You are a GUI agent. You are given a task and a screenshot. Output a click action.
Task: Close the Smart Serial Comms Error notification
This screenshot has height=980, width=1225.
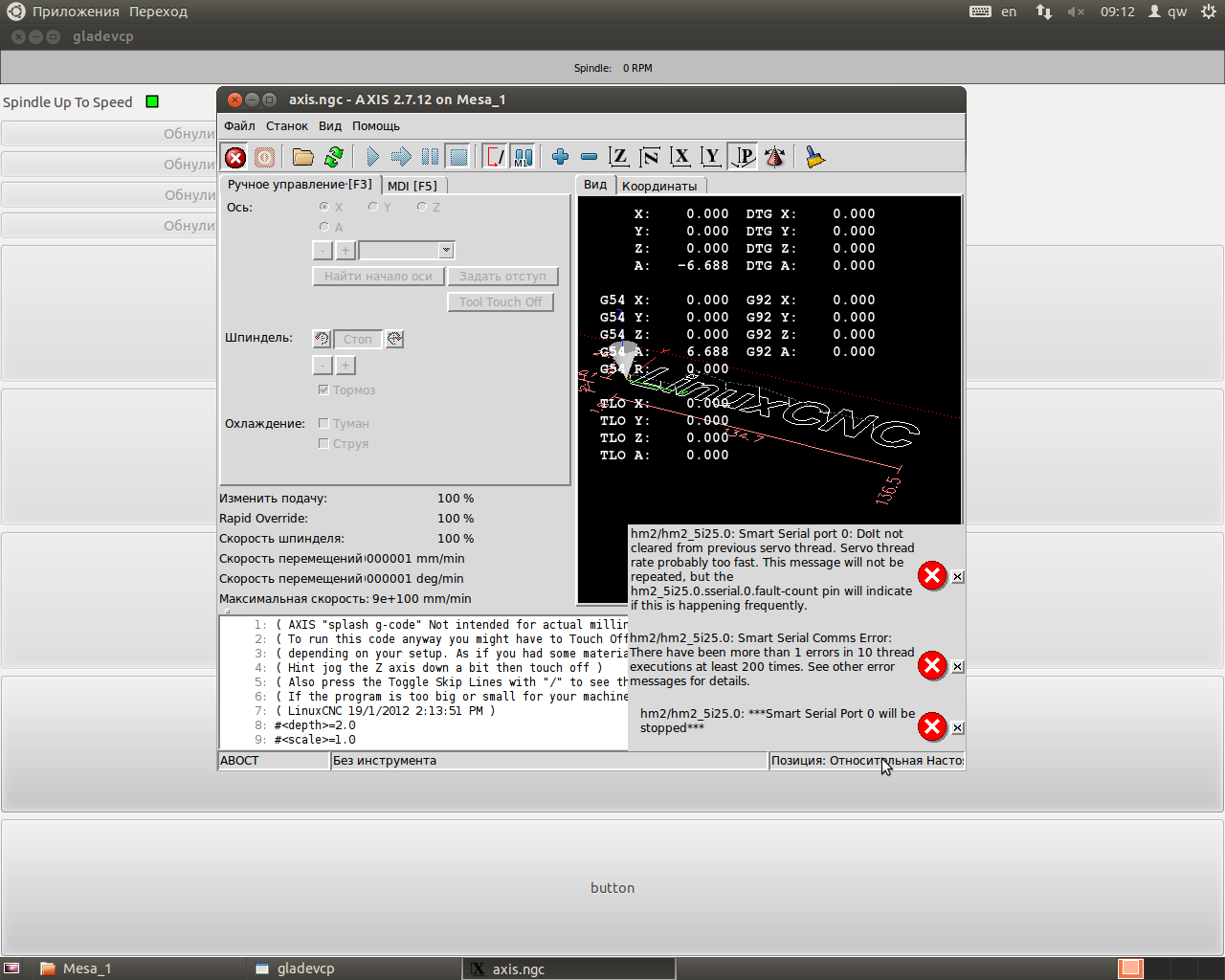point(958,666)
